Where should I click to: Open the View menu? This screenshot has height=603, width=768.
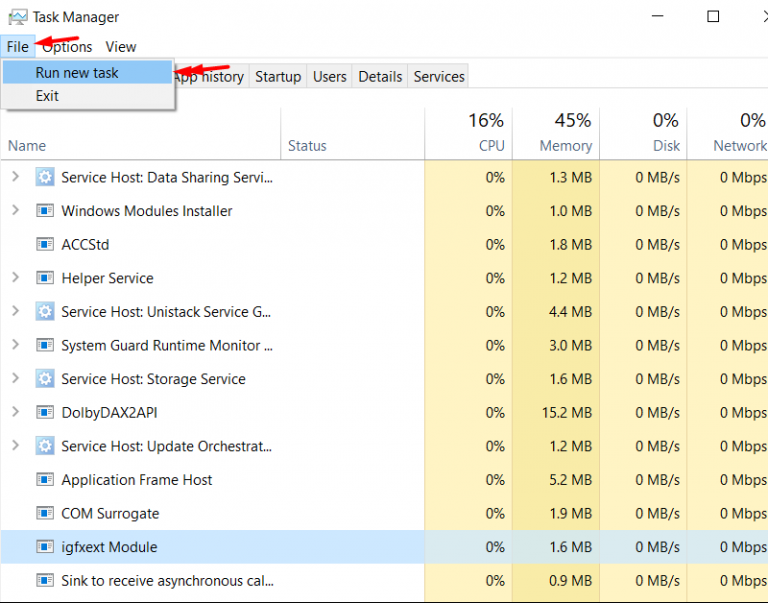click(x=120, y=47)
